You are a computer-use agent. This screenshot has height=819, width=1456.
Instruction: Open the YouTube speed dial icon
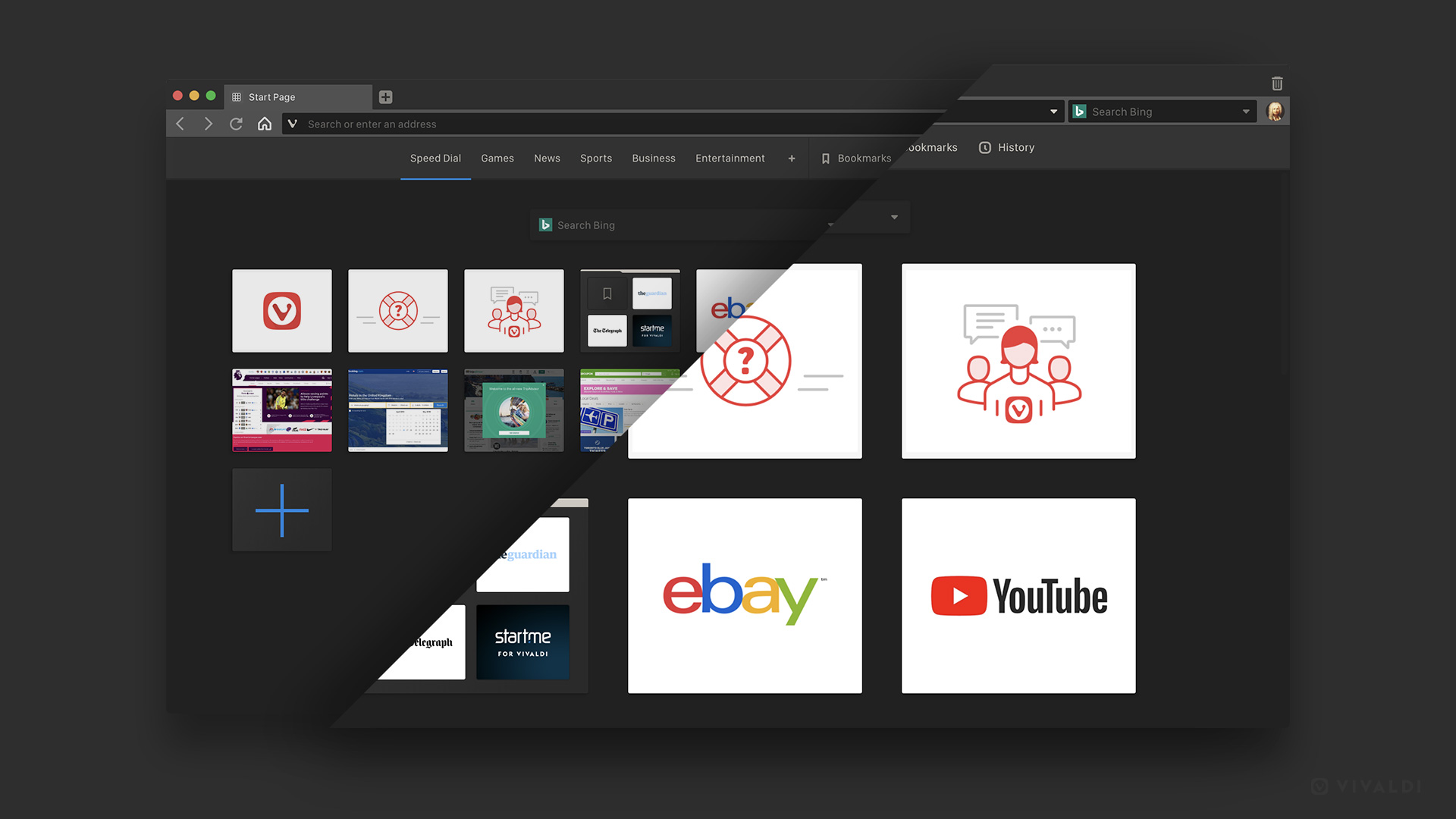pos(1018,595)
